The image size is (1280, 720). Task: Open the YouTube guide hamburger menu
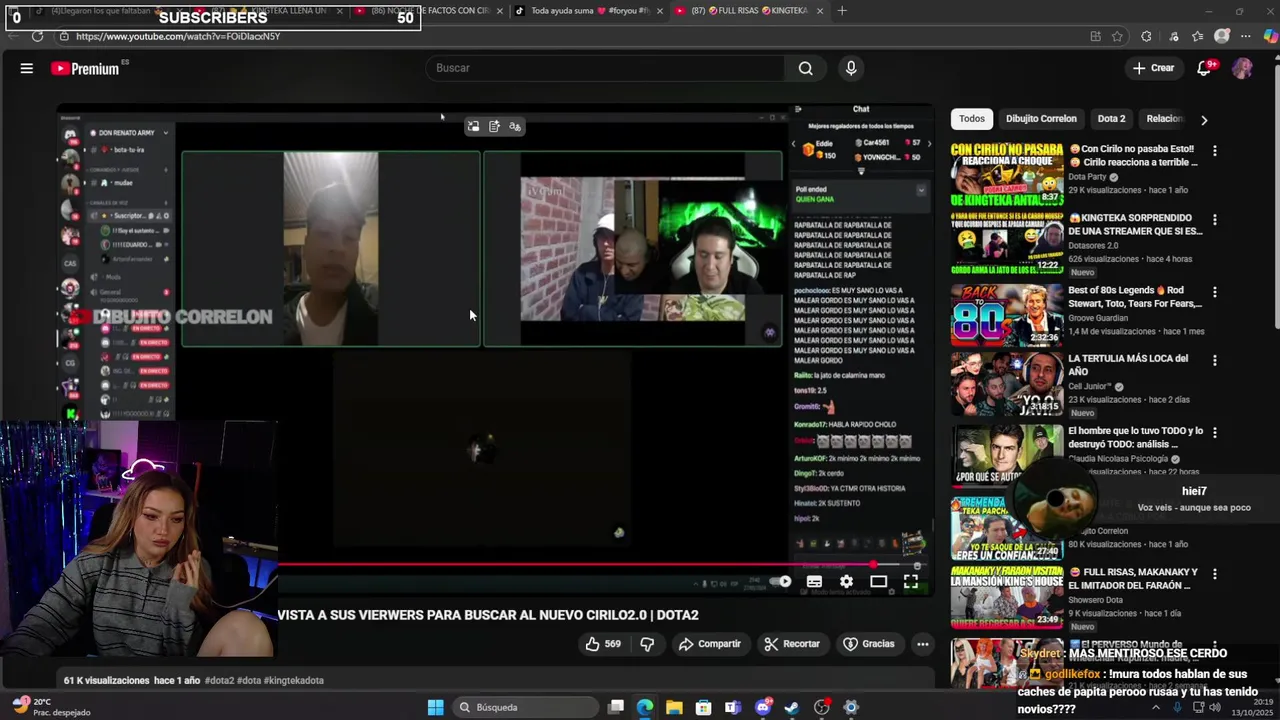click(x=27, y=68)
